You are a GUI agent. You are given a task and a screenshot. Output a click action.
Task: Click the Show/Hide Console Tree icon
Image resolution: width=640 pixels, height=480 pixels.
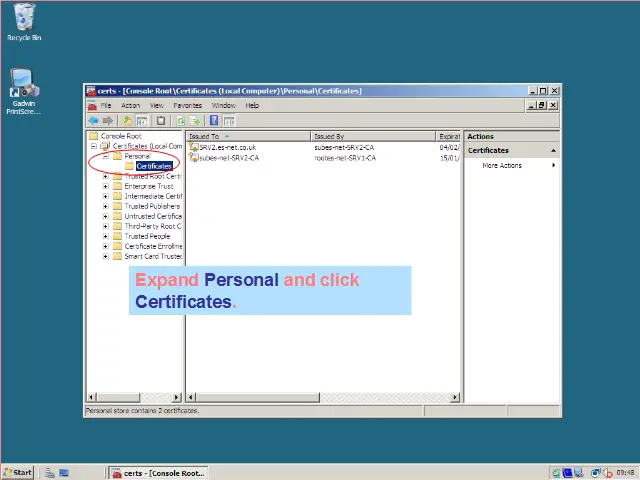142,120
